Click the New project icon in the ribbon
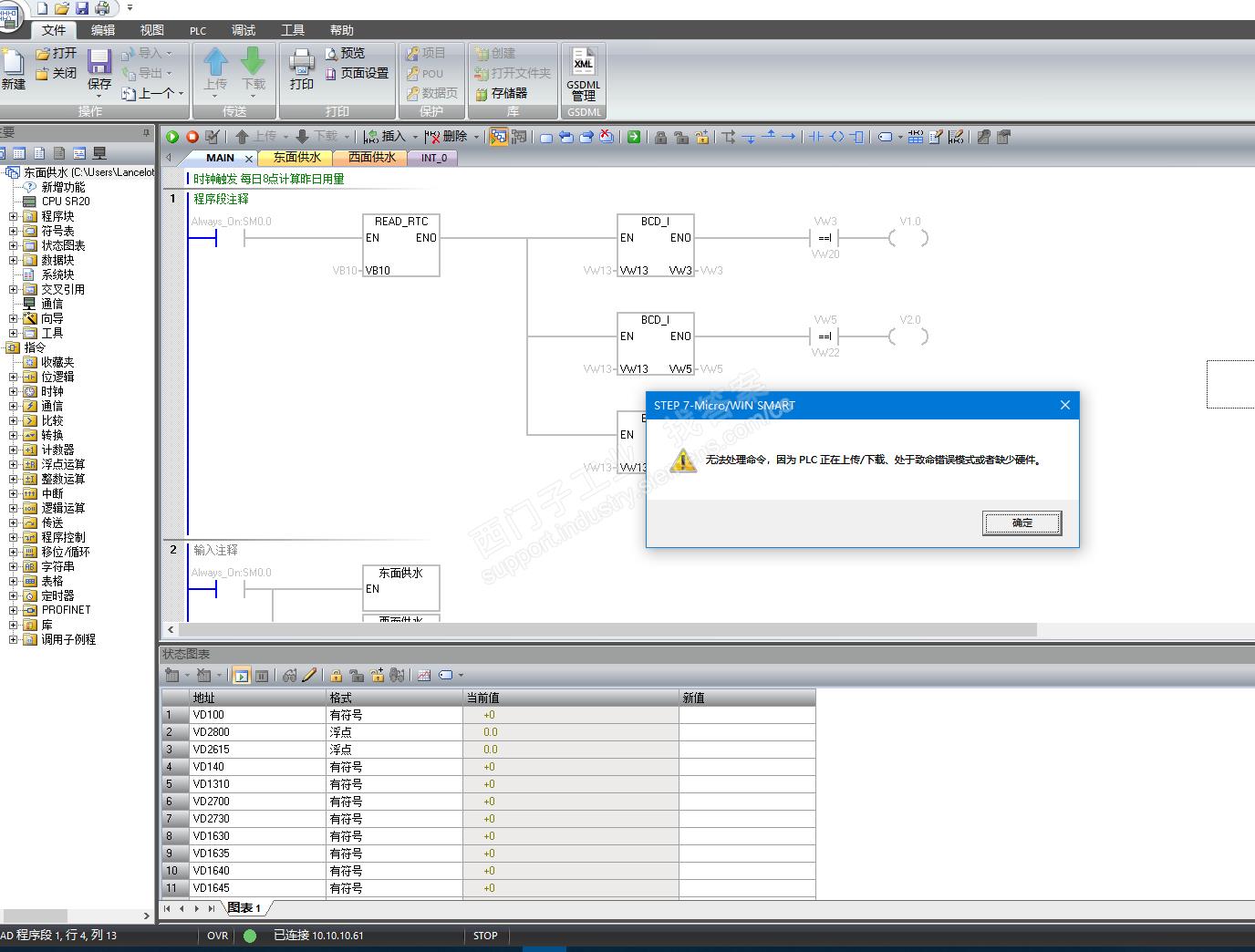Image resolution: width=1255 pixels, height=952 pixels. pyautogui.click(x=13, y=69)
